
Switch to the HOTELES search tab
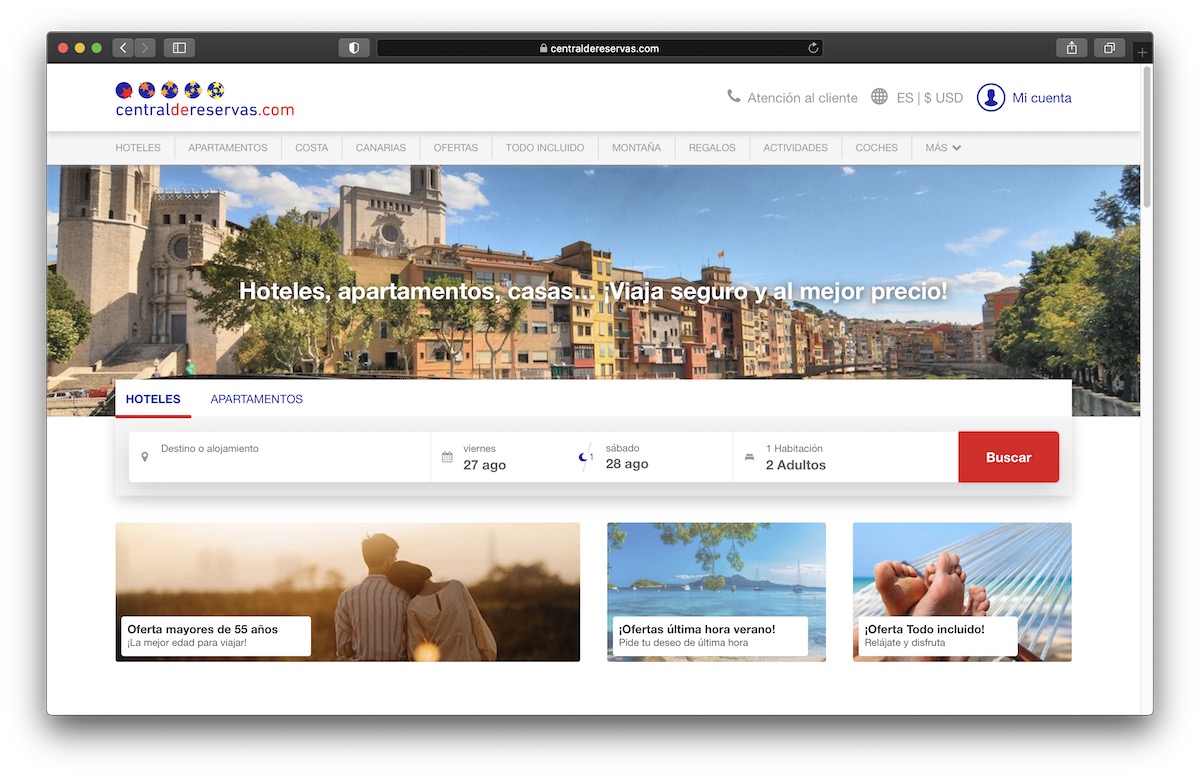pyautogui.click(x=153, y=399)
